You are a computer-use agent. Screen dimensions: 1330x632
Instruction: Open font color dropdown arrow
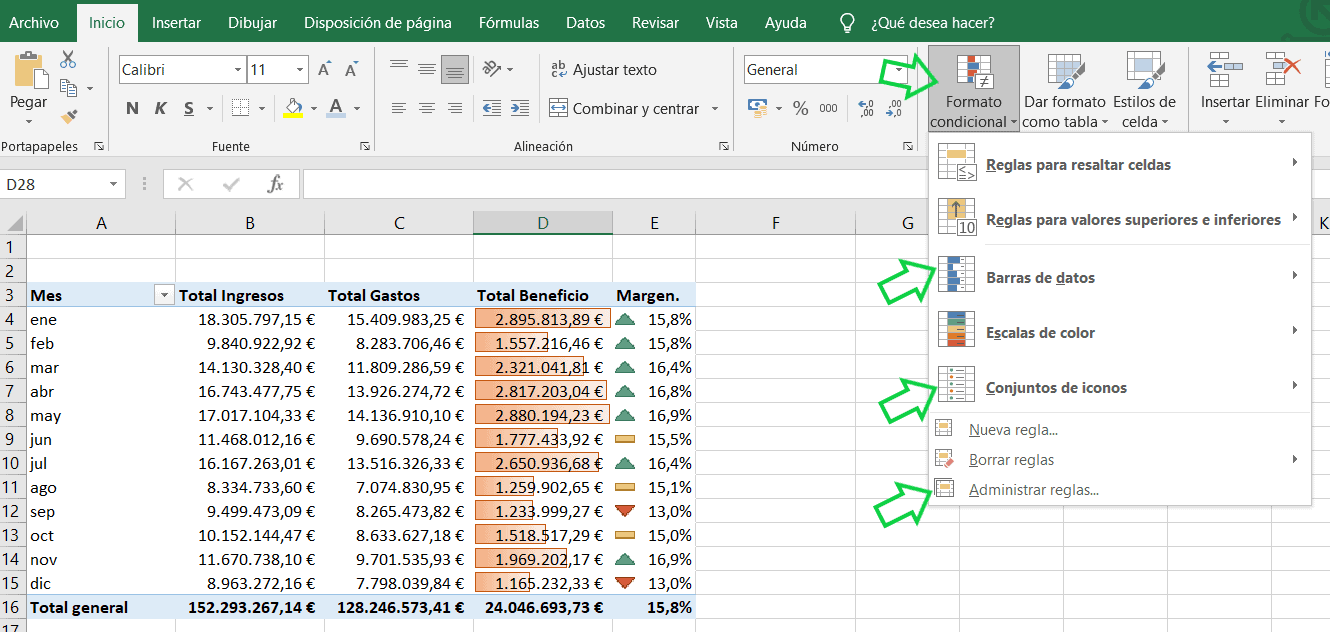(357, 108)
